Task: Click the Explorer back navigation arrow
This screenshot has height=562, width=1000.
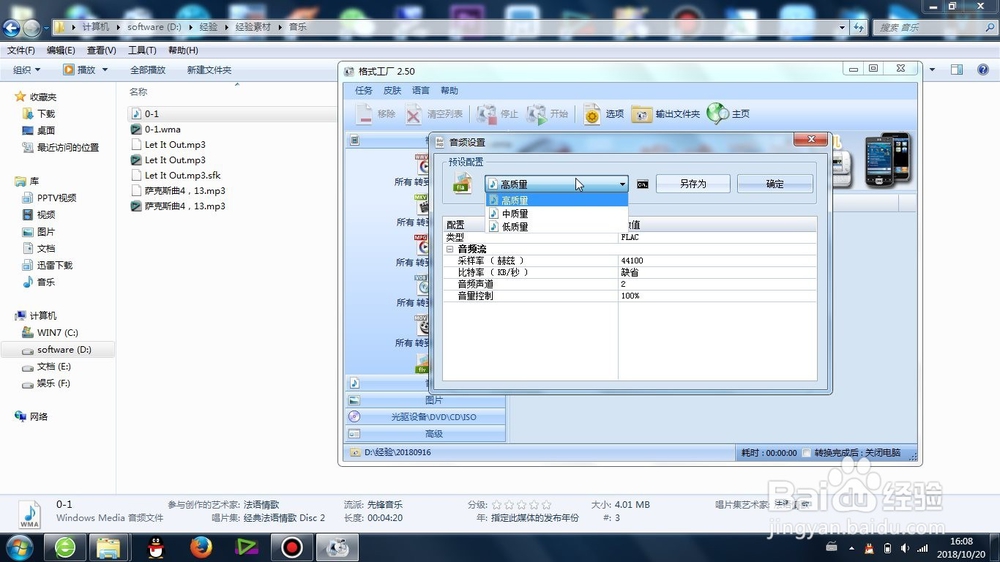Action: pos(11,27)
